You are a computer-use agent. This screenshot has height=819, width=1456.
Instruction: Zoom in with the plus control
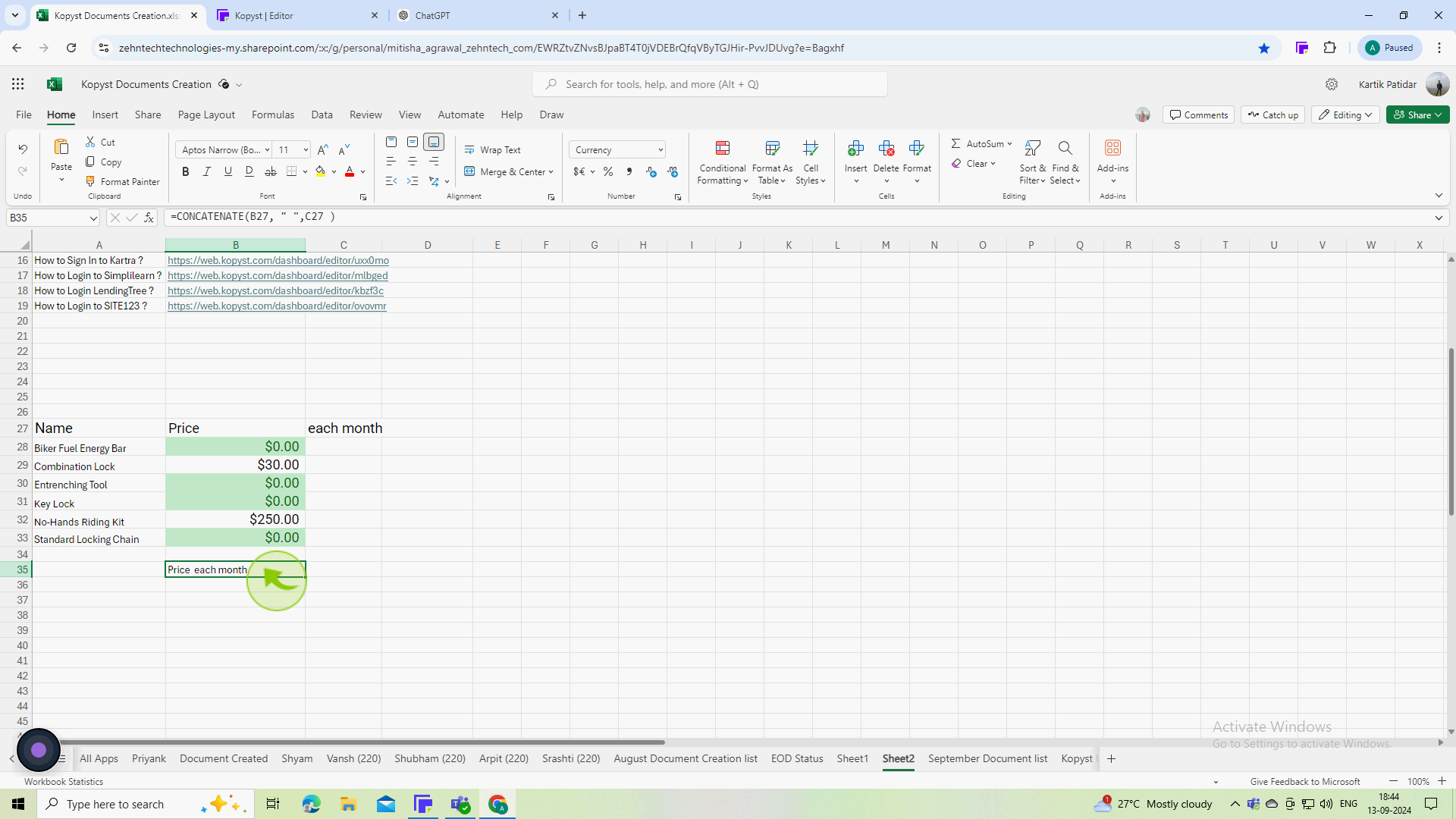click(1442, 781)
